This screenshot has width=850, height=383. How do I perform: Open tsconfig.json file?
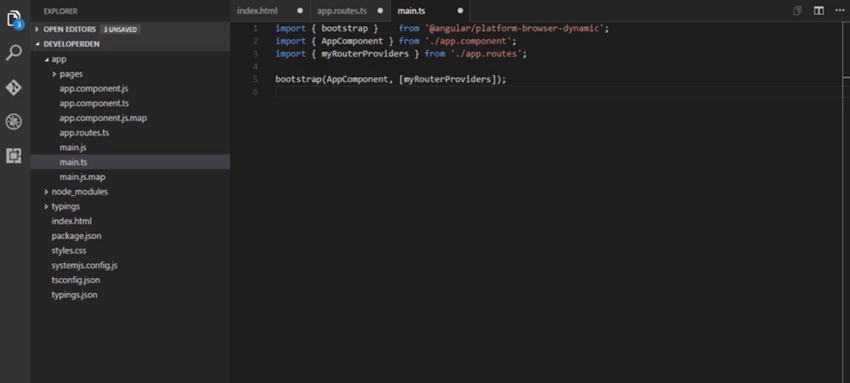(76, 280)
